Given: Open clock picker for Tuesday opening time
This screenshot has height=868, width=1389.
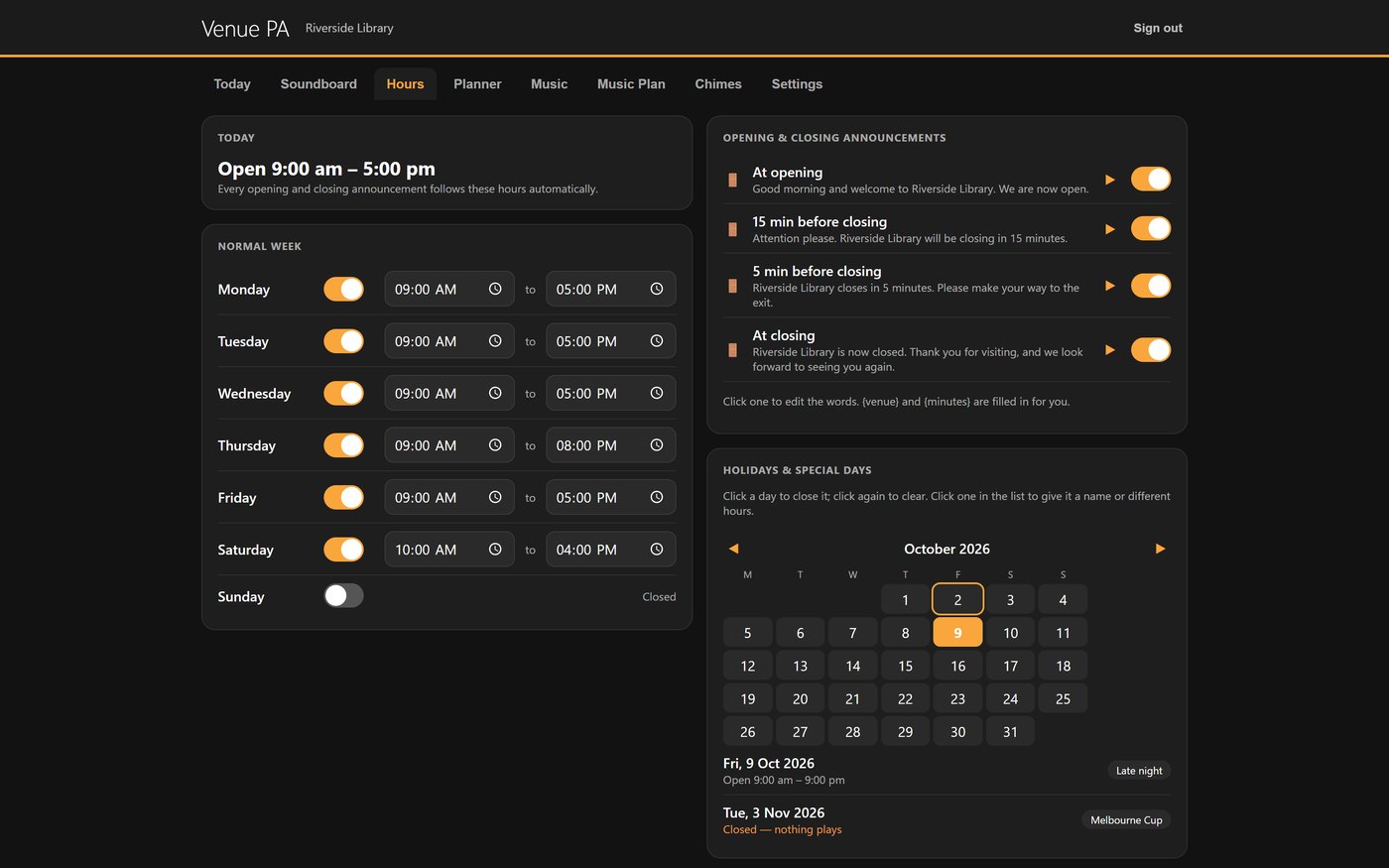Looking at the screenshot, I should (x=495, y=341).
